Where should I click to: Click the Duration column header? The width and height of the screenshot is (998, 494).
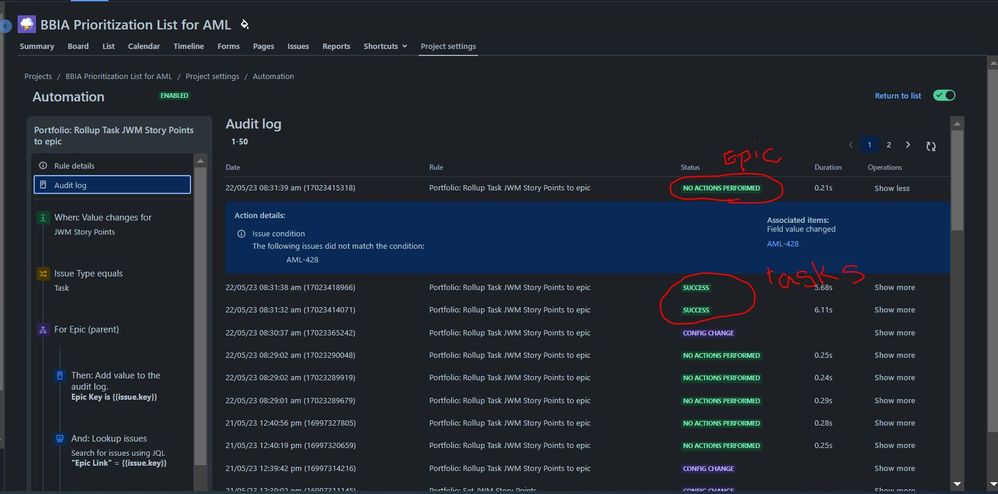(x=828, y=167)
